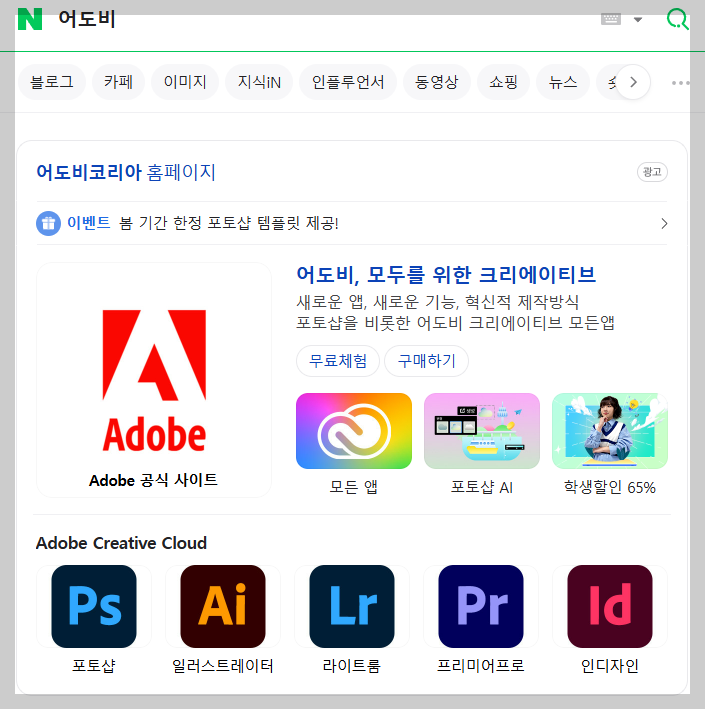Open the 학생할인 65% label
The width and height of the screenshot is (705, 709).
coord(610,487)
